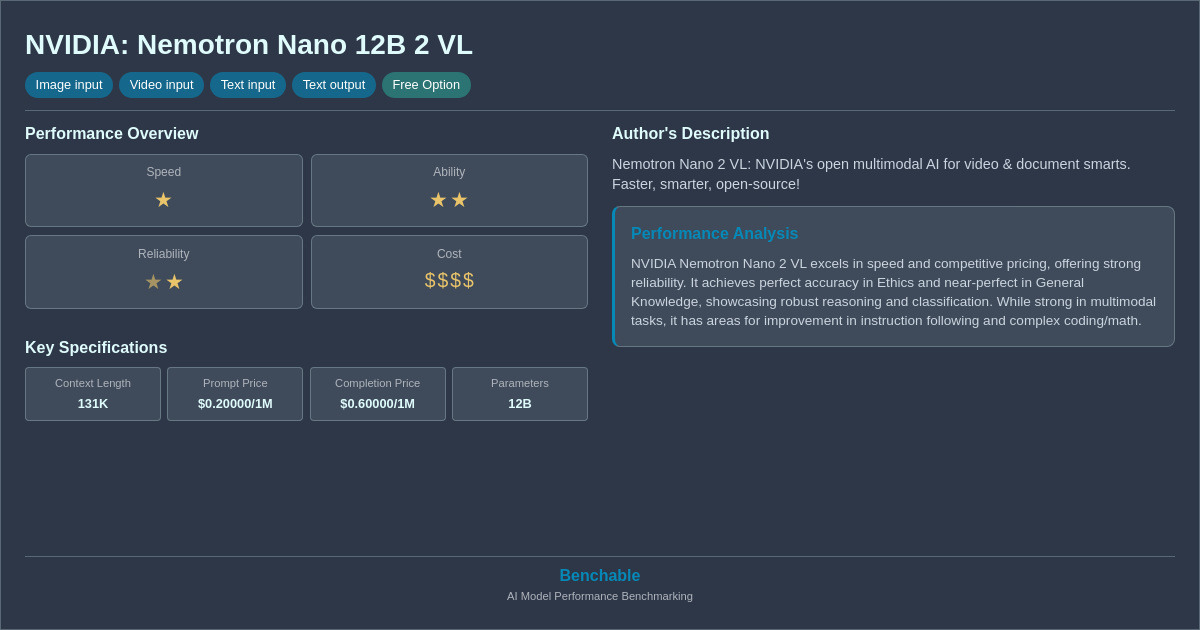Click the Video input capability badge
Image resolution: width=1200 pixels, height=630 pixels.
click(161, 85)
